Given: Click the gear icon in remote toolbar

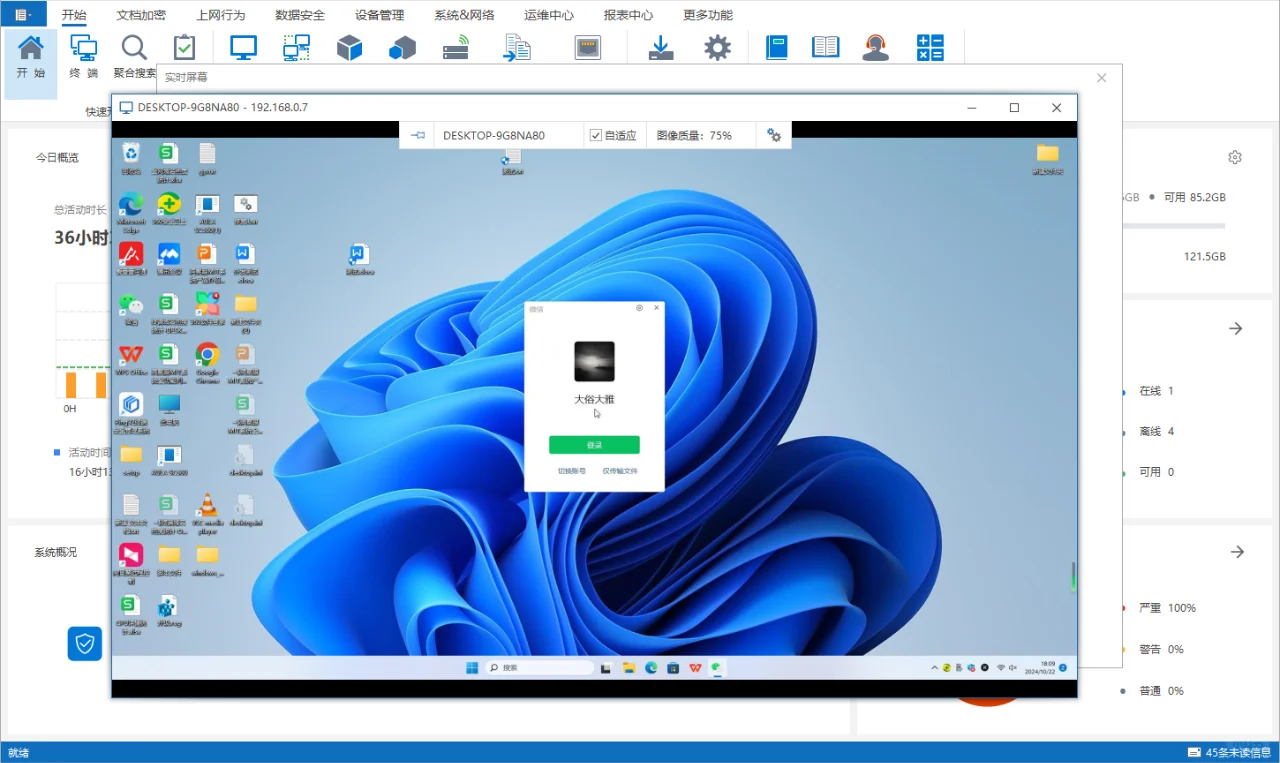Looking at the screenshot, I should tap(774, 135).
